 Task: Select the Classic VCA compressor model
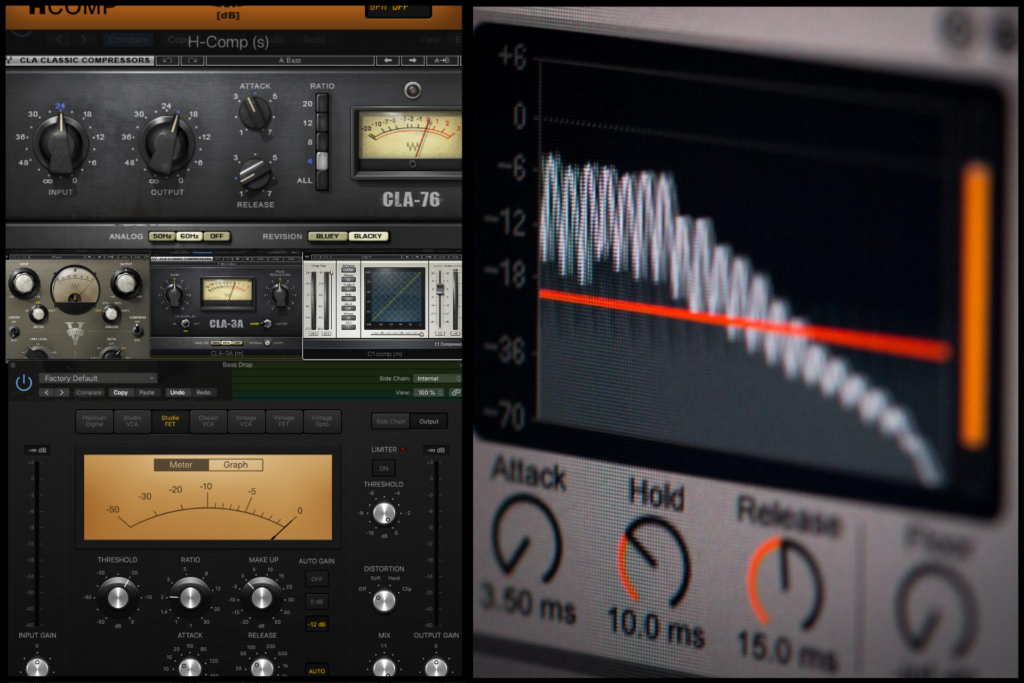click(x=208, y=421)
